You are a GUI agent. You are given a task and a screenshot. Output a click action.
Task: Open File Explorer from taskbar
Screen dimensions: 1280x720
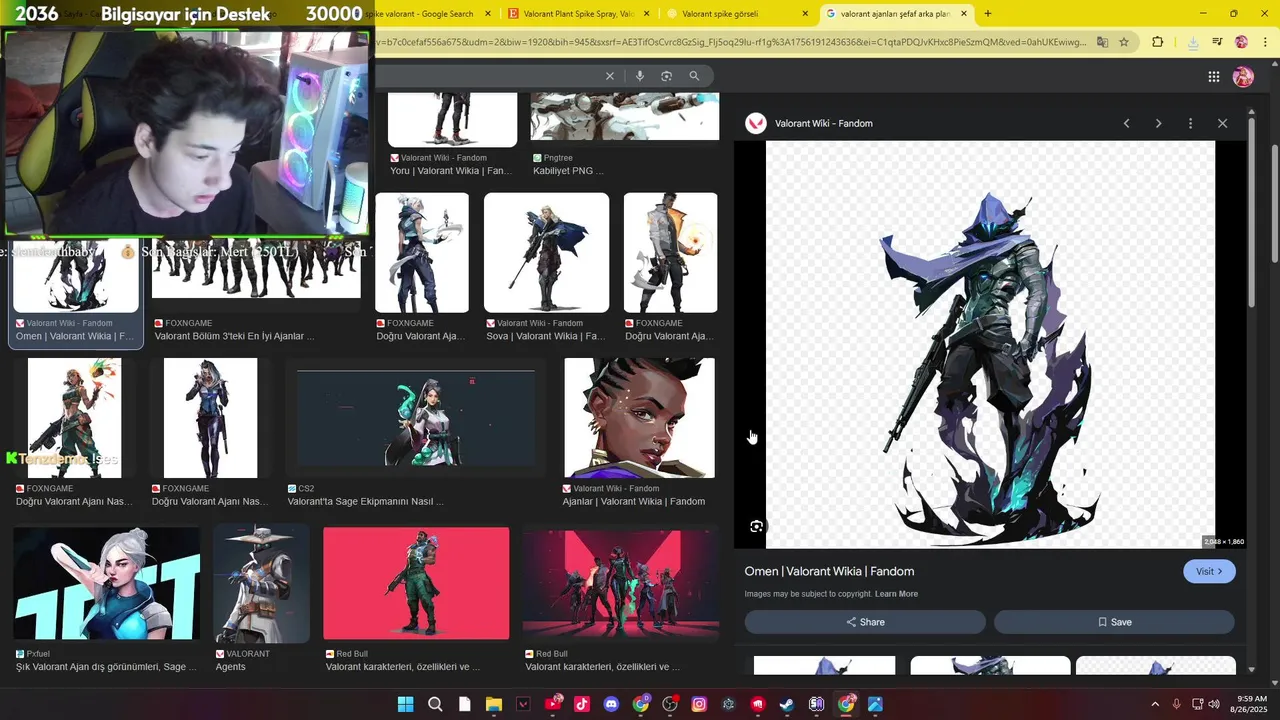click(x=494, y=704)
